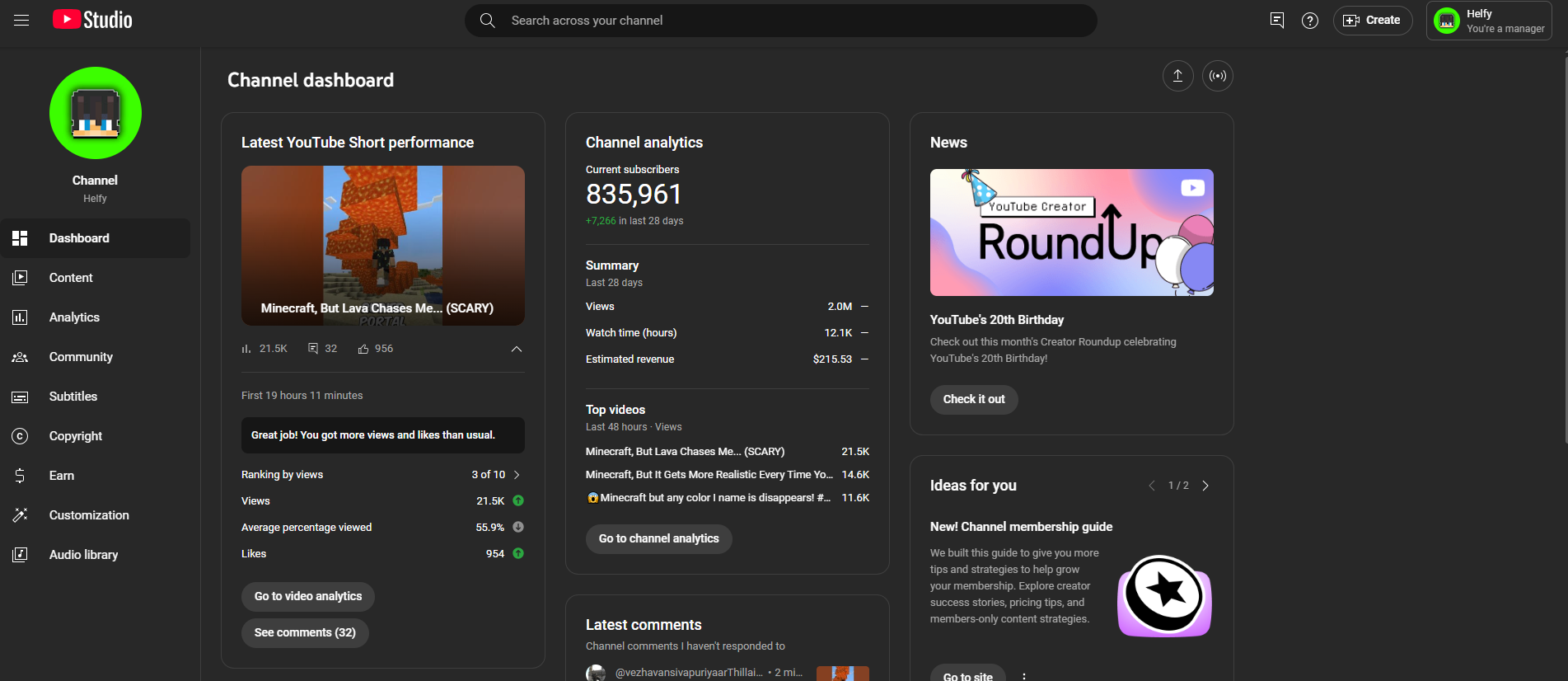
Task: Open top video 'Minecraft, But Lava Chases Me'
Action: (x=685, y=452)
